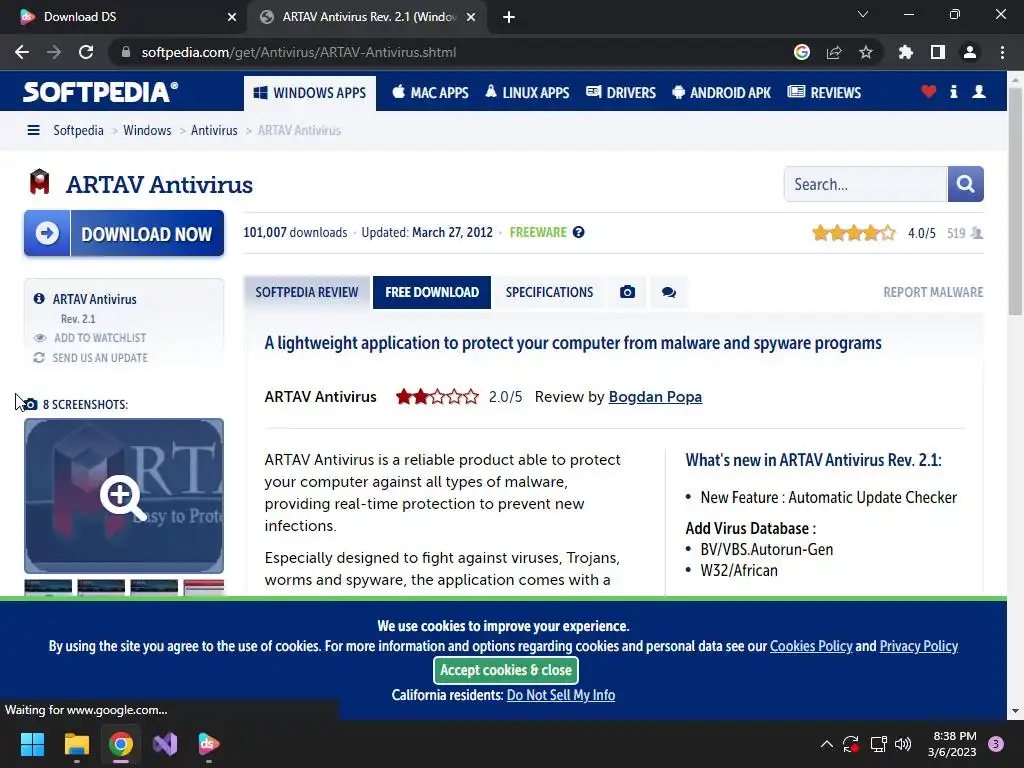The height and width of the screenshot is (768, 1024).
Task: Open the Softpedia Review tab
Action: [x=307, y=292]
